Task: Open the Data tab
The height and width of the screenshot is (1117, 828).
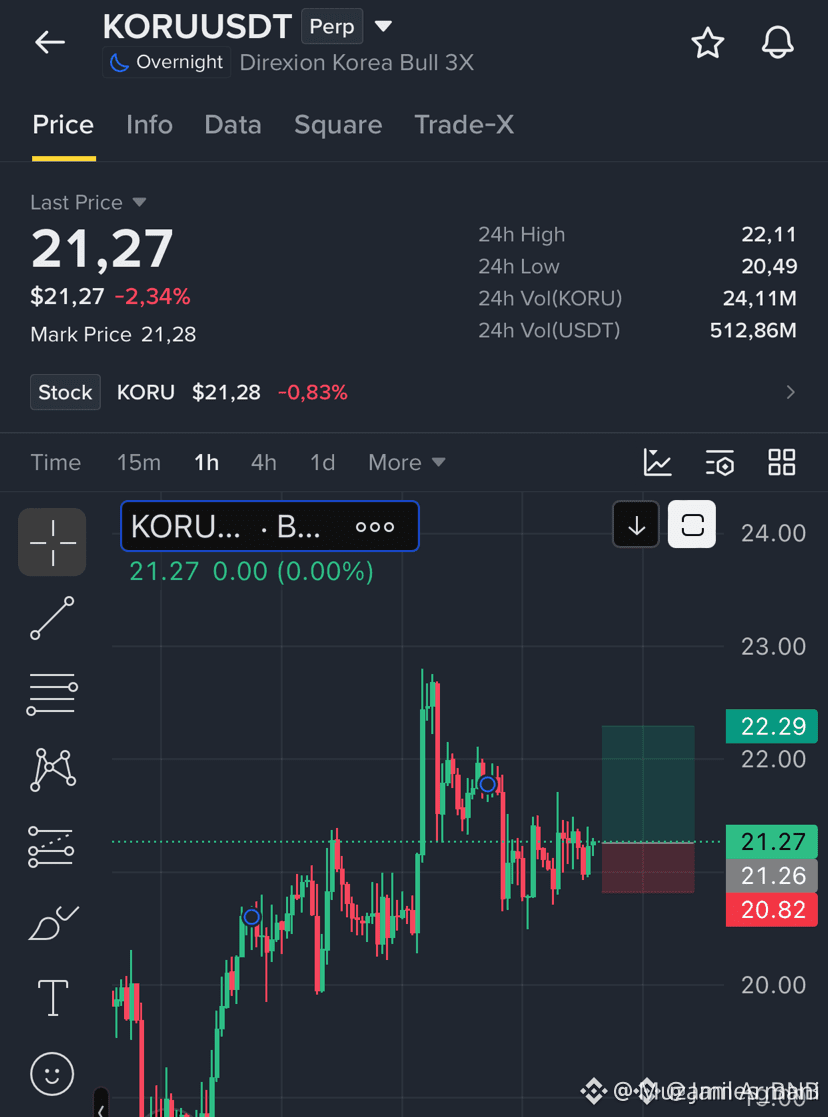Action: pyautogui.click(x=233, y=125)
